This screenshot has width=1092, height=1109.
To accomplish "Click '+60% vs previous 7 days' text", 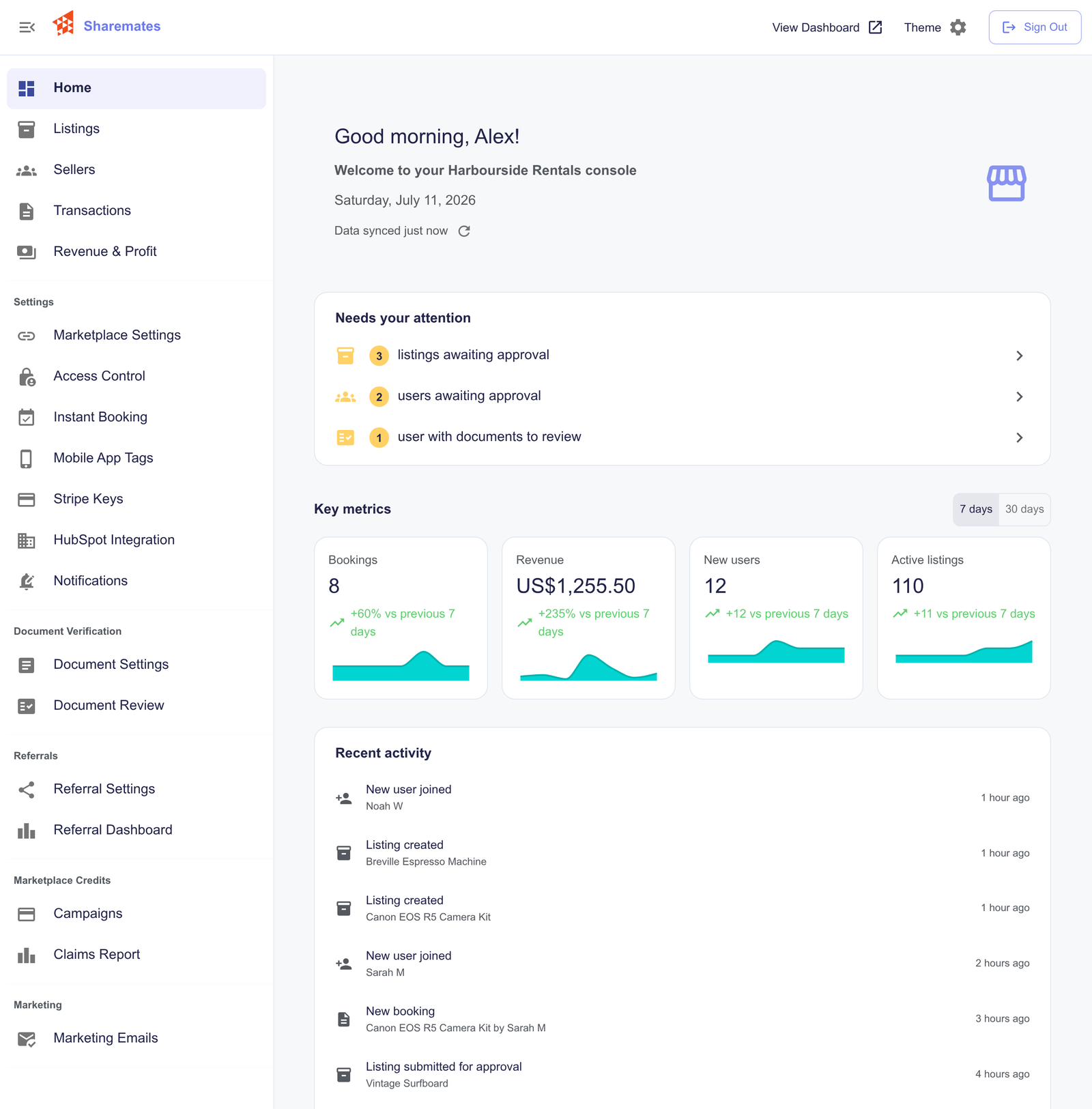I will pyautogui.click(x=403, y=622).
